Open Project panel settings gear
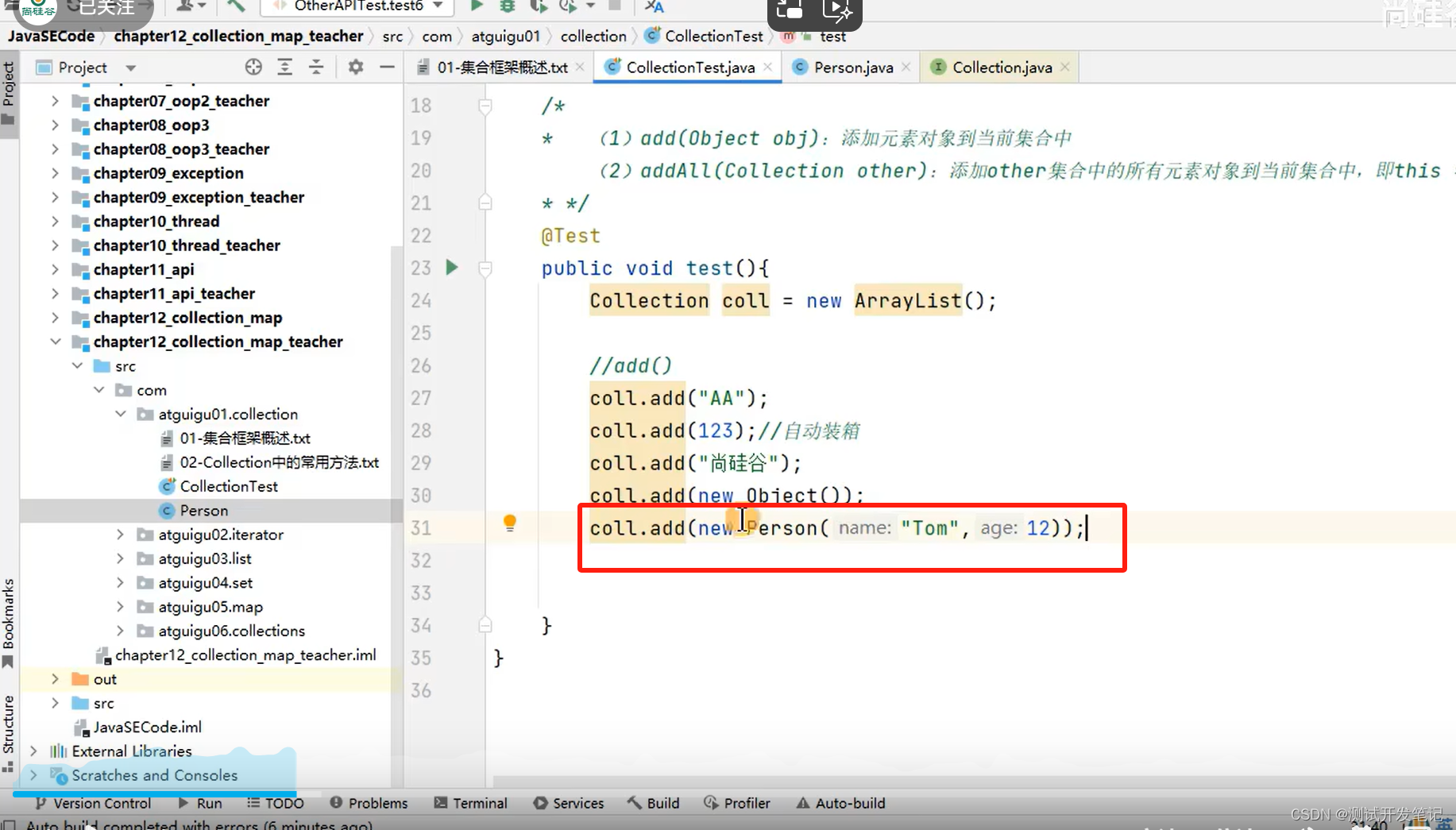The width and height of the screenshot is (1456, 830). [x=356, y=68]
